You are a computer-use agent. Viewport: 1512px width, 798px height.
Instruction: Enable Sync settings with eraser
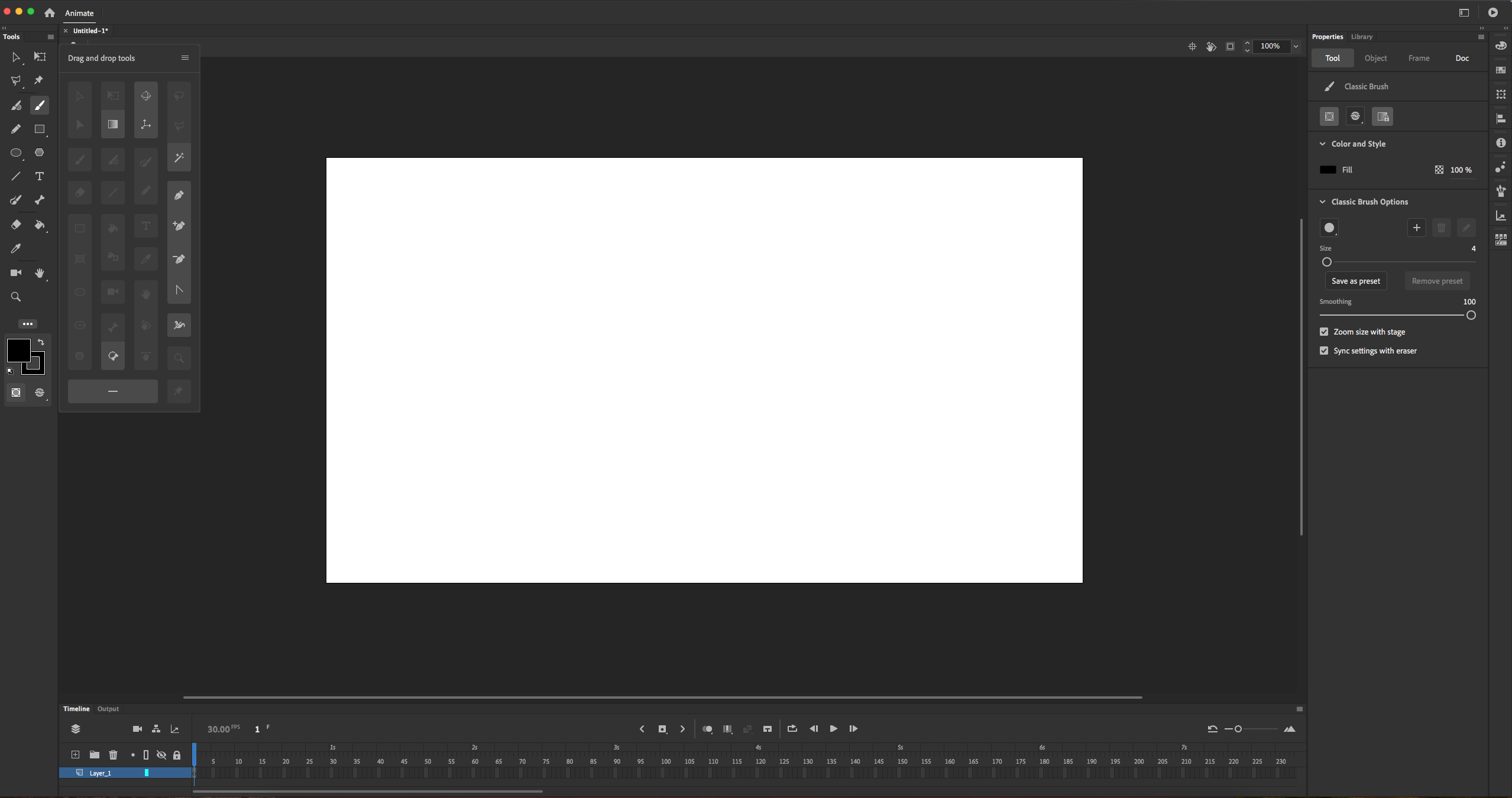click(1325, 350)
